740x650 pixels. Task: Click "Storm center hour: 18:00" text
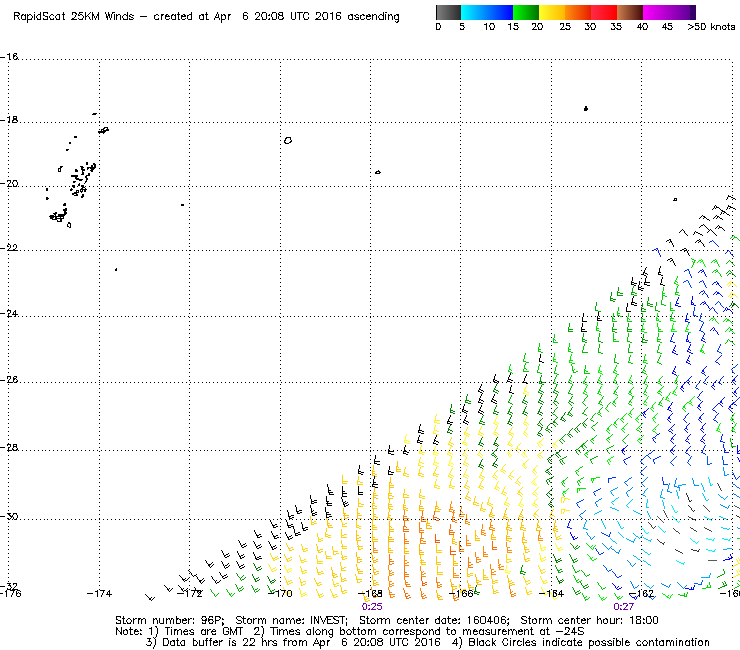coord(589,620)
